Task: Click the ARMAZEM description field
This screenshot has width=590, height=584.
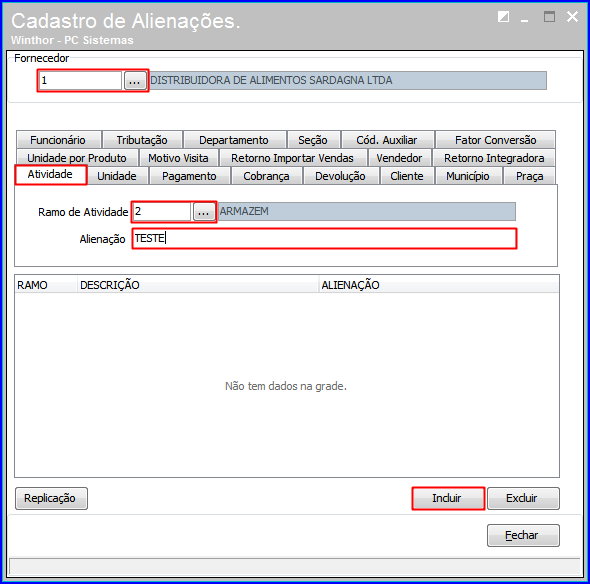Action: click(x=366, y=211)
